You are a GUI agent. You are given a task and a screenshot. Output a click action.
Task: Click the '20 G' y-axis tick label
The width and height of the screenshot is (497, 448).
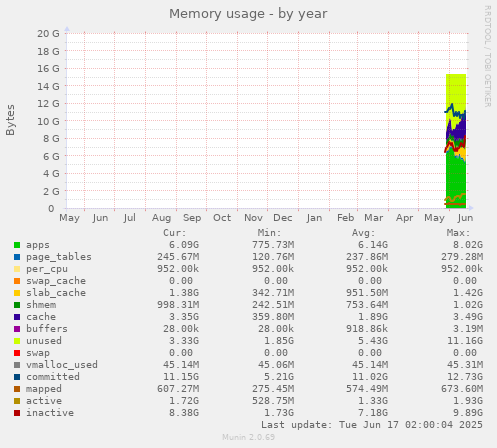[x=48, y=34]
